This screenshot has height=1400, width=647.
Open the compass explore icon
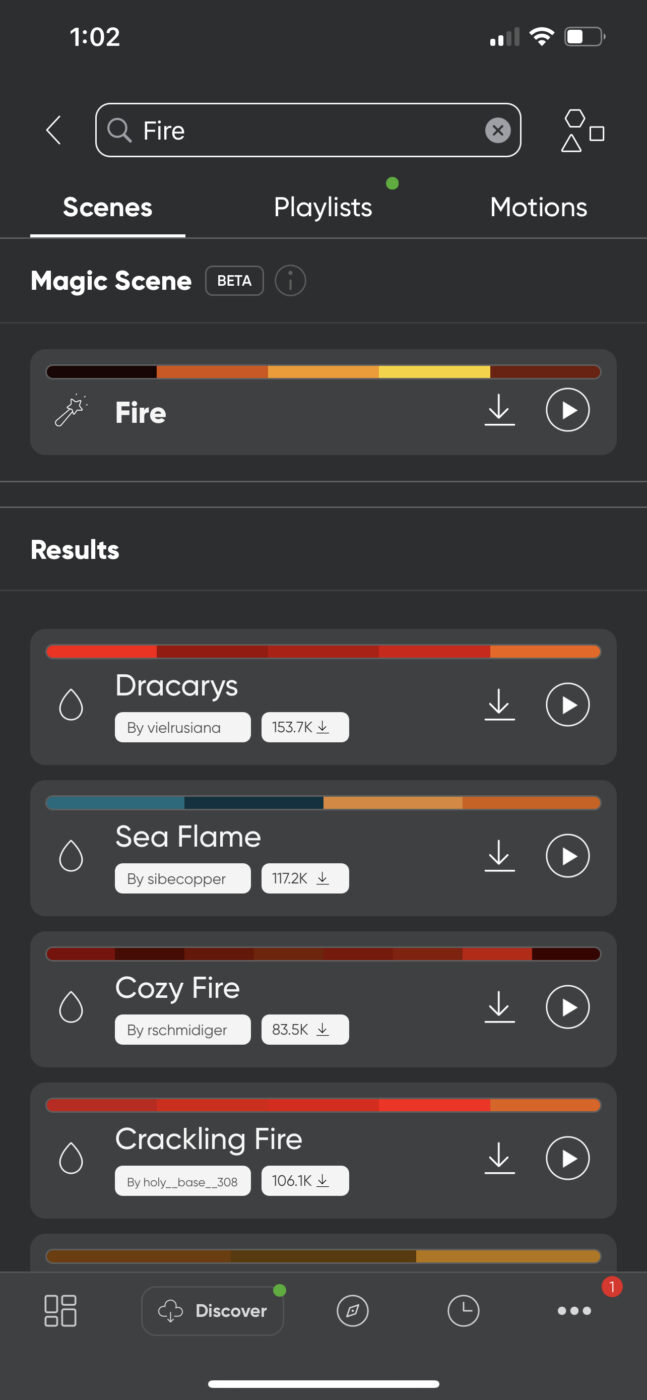pos(352,1311)
